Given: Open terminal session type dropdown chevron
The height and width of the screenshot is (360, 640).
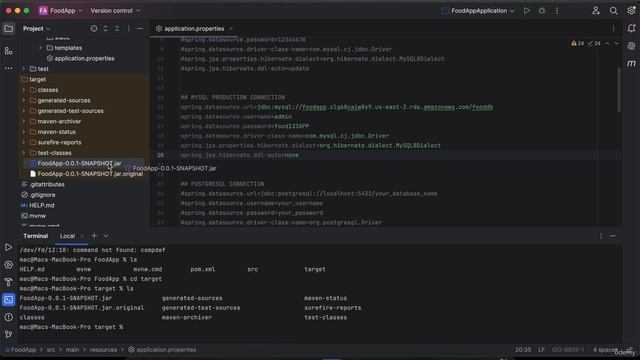Looking at the screenshot, I should click(x=106, y=236).
